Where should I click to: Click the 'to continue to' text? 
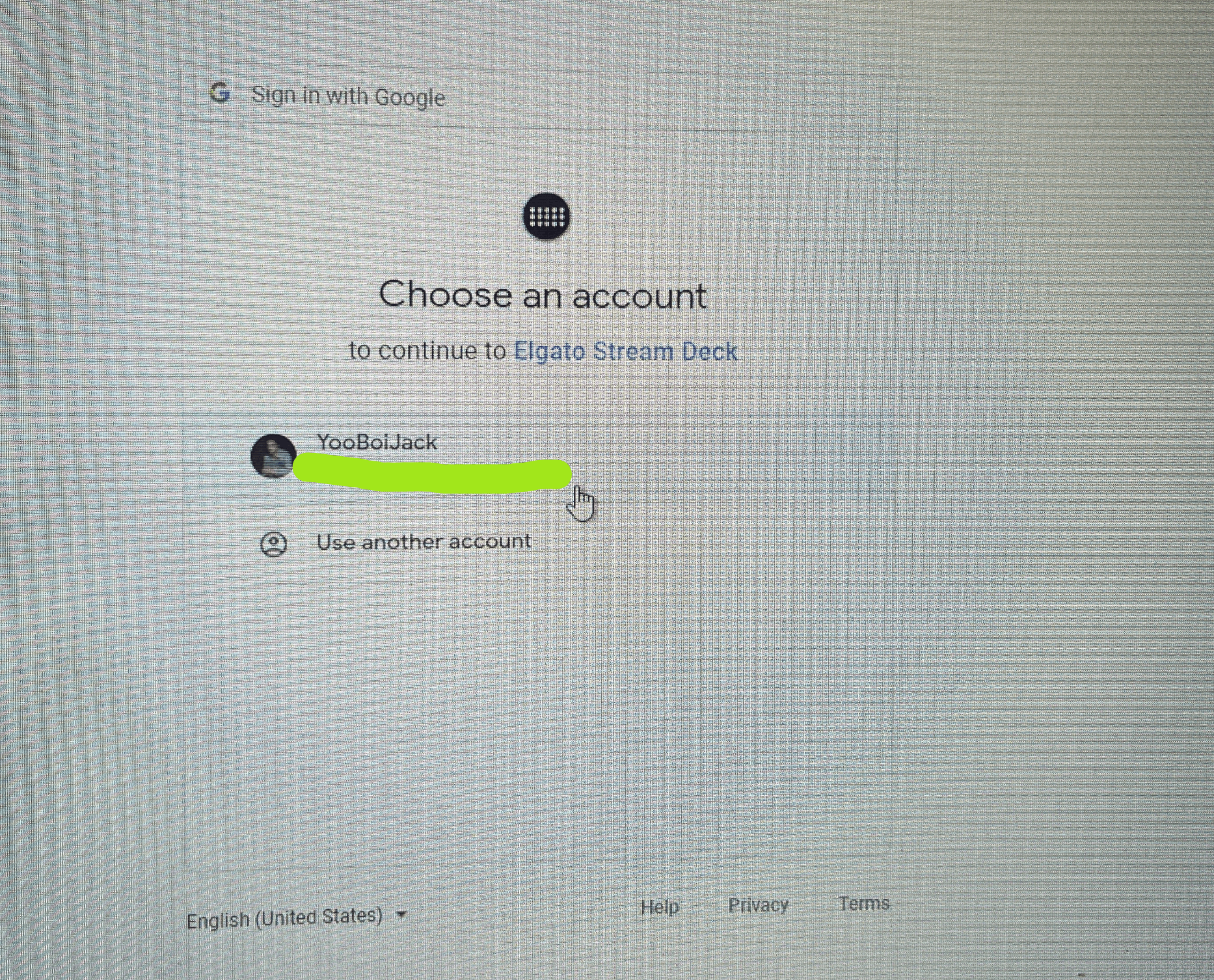(x=427, y=351)
